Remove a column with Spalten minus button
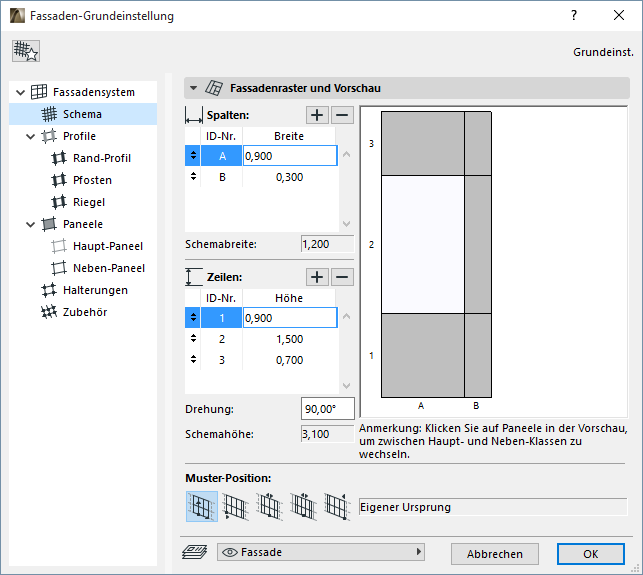Screen dimensions: 643x575 [342, 115]
